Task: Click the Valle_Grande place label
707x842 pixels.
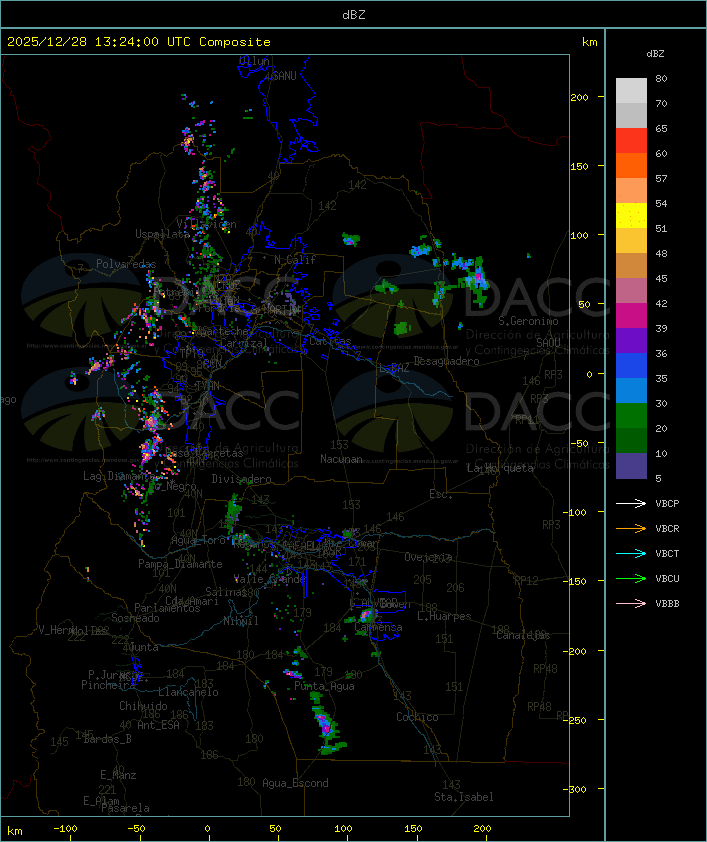Action: 270,579
